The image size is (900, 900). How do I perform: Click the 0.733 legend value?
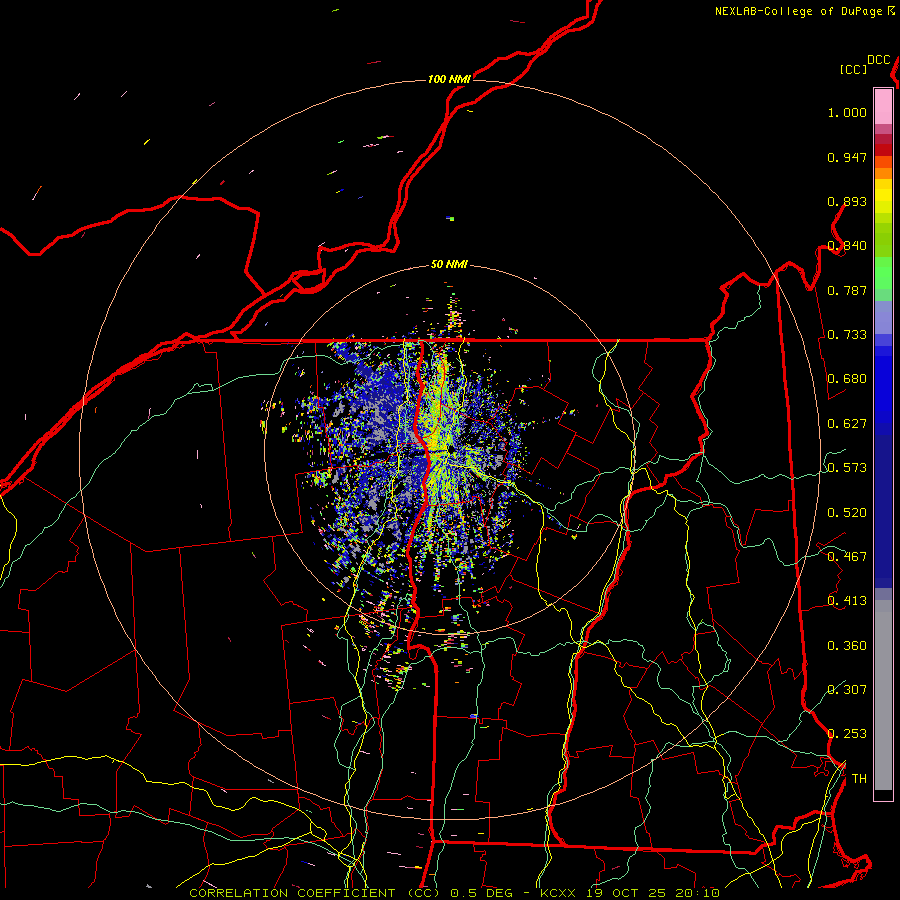[847, 335]
